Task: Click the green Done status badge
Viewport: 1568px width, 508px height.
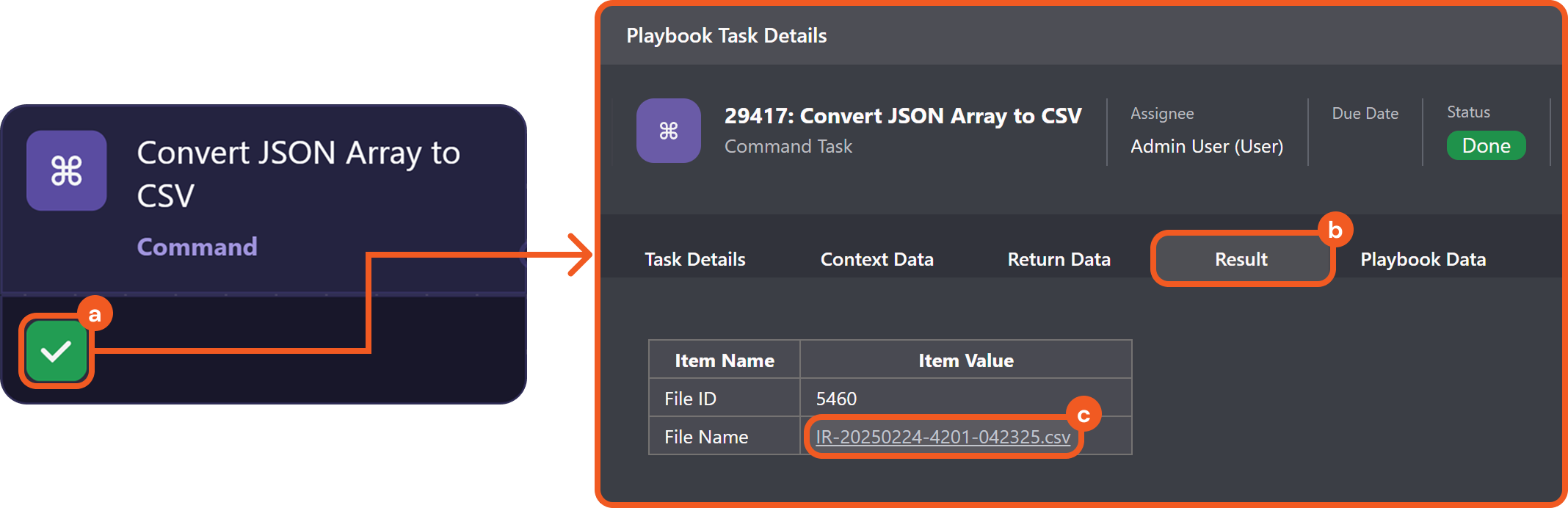Action: pyautogui.click(x=1486, y=145)
